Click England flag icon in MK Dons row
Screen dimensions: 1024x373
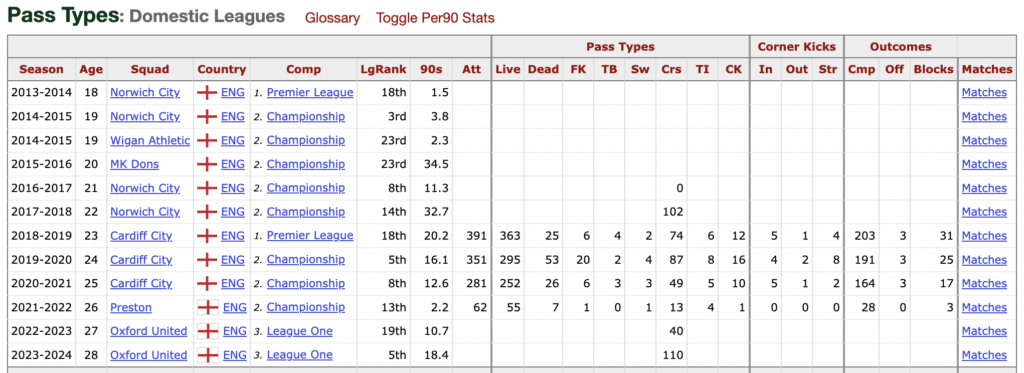[x=207, y=165]
